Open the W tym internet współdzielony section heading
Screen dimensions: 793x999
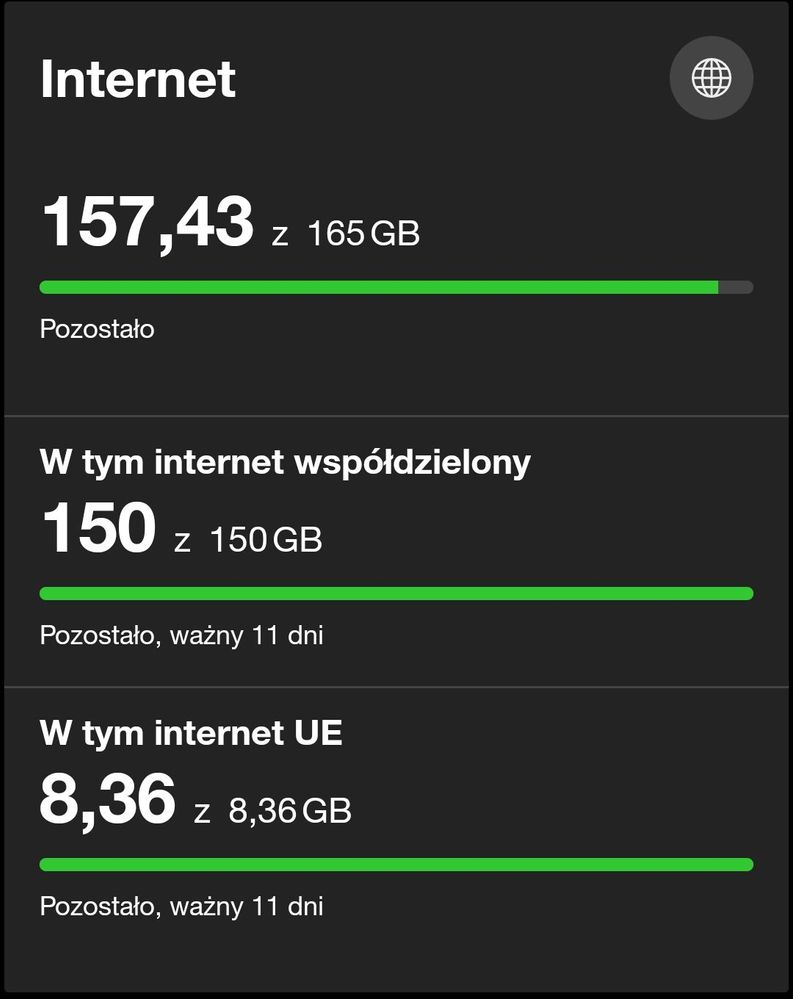[x=285, y=462]
